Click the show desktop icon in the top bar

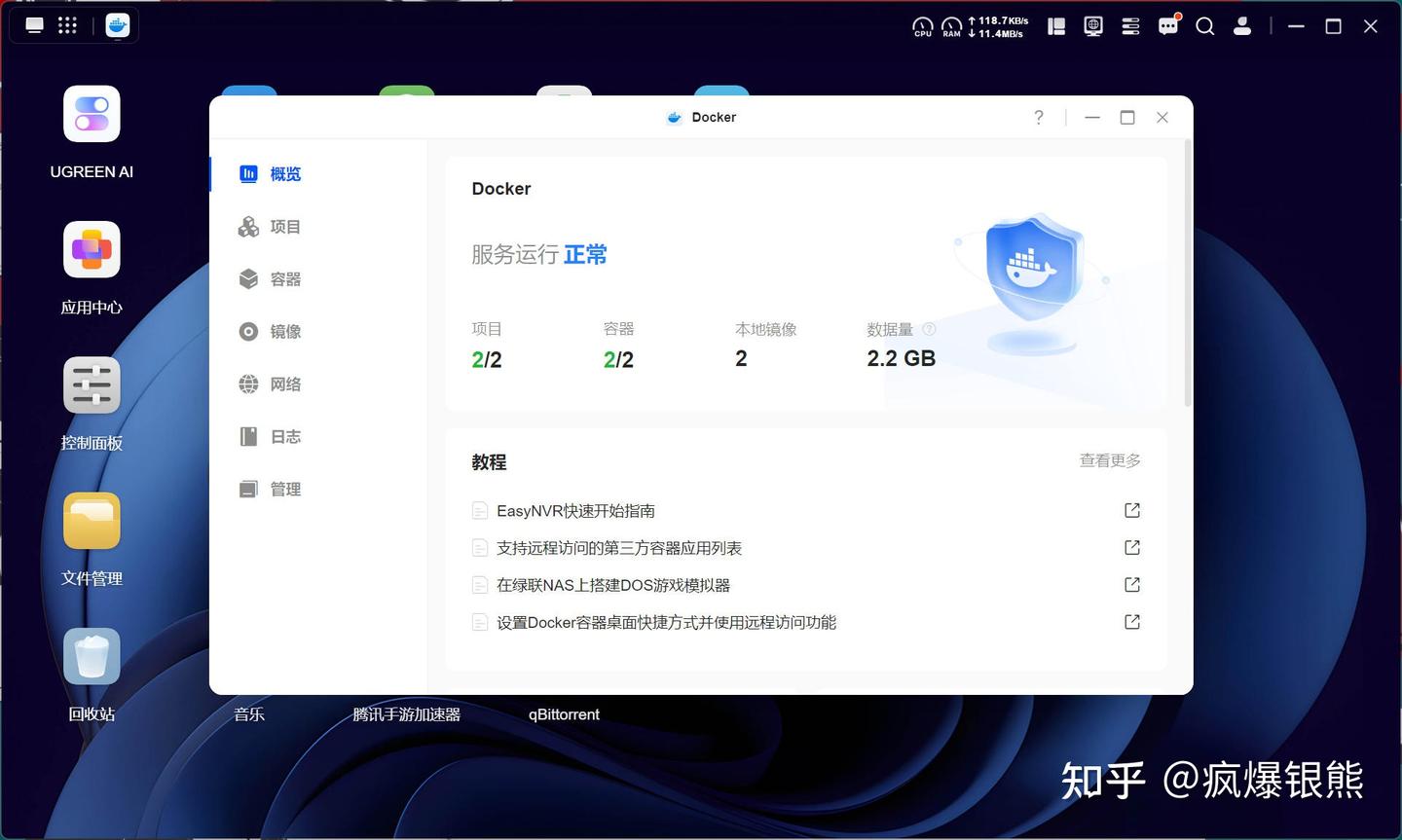point(35,25)
